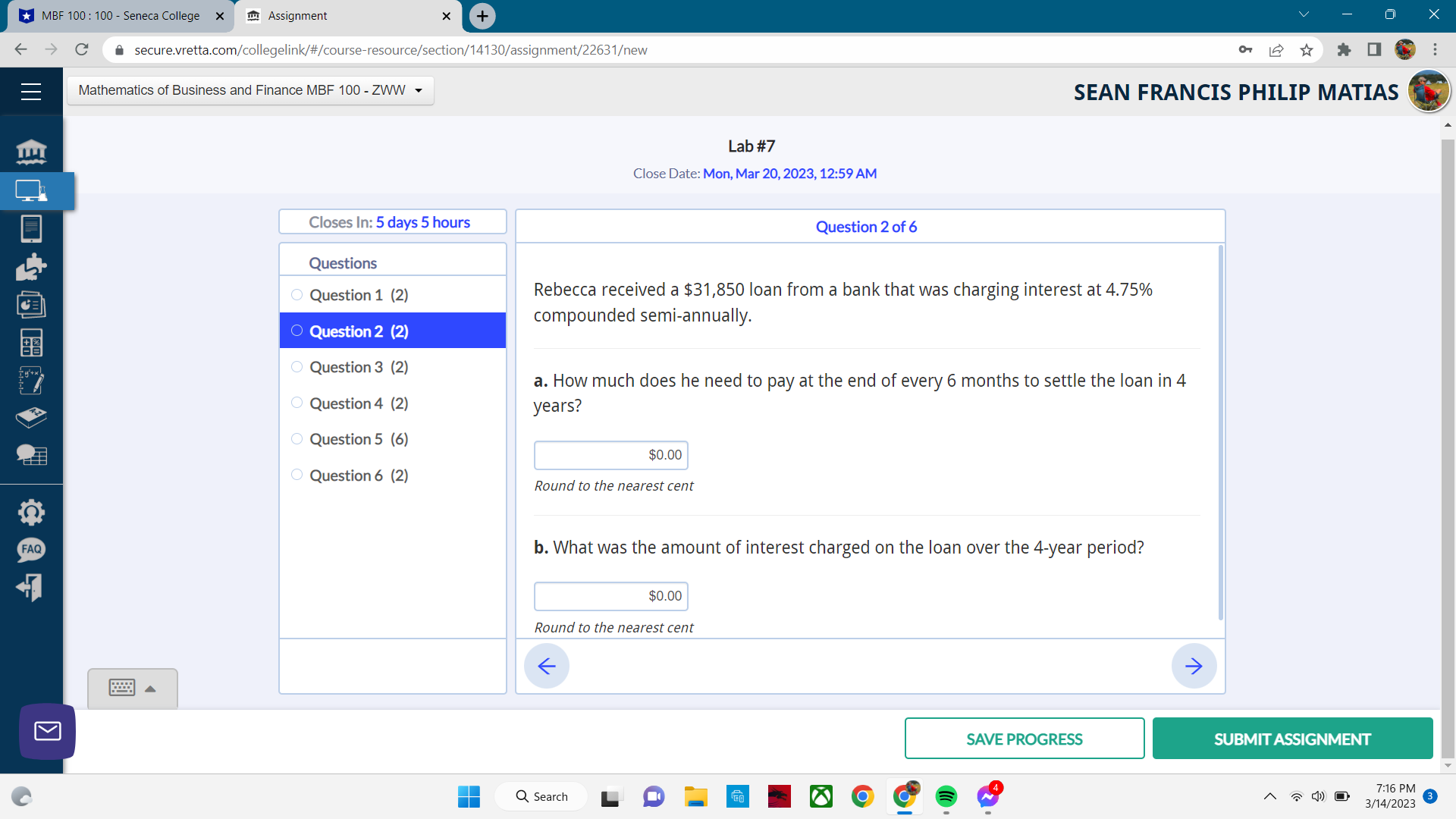
Task: Open the mail envelope message button
Action: [x=47, y=731]
